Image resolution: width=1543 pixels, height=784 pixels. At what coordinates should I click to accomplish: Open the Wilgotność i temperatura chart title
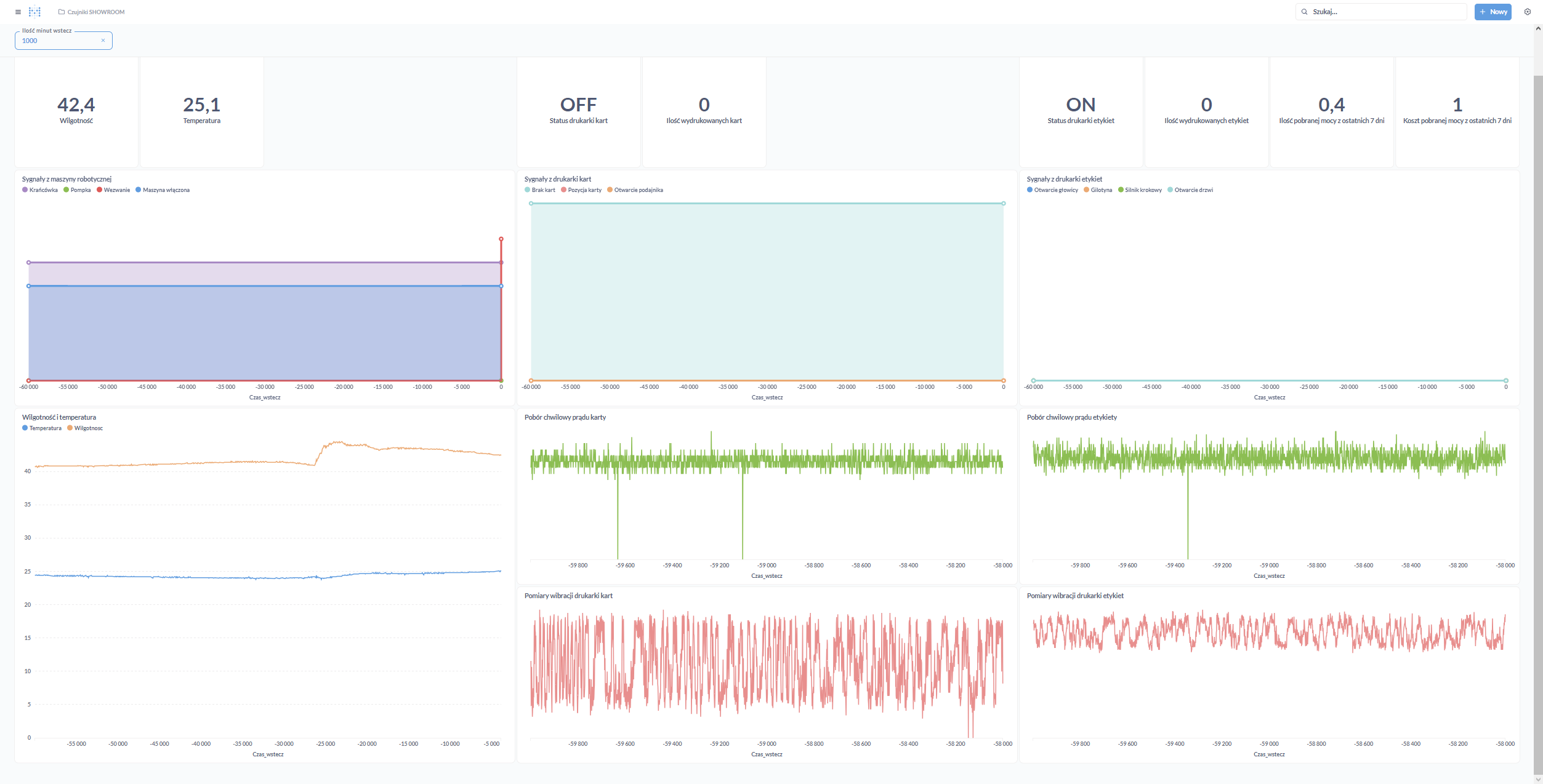coord(59,417)
